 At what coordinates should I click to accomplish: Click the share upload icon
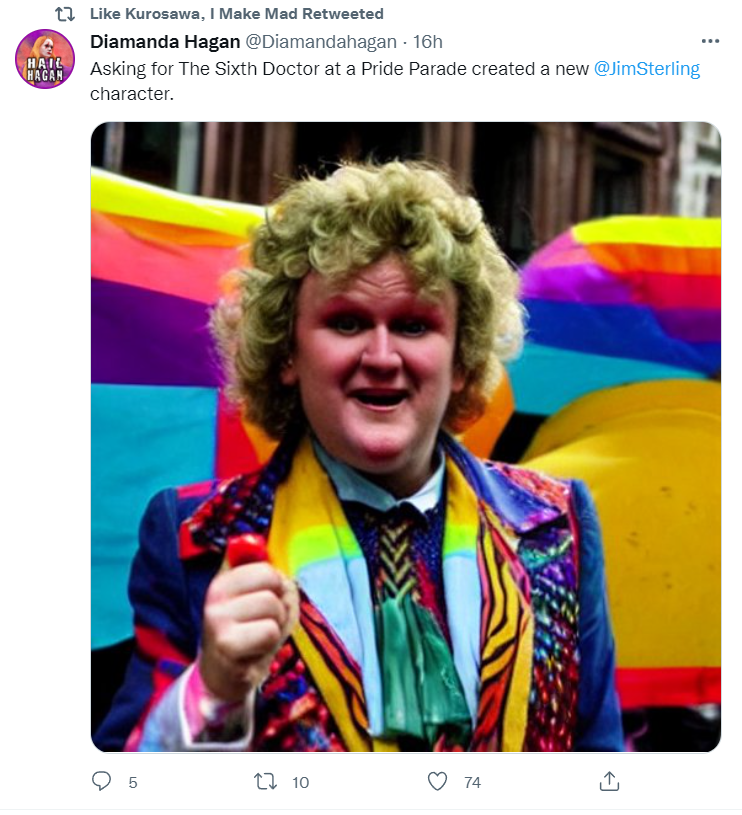(610, 781)
